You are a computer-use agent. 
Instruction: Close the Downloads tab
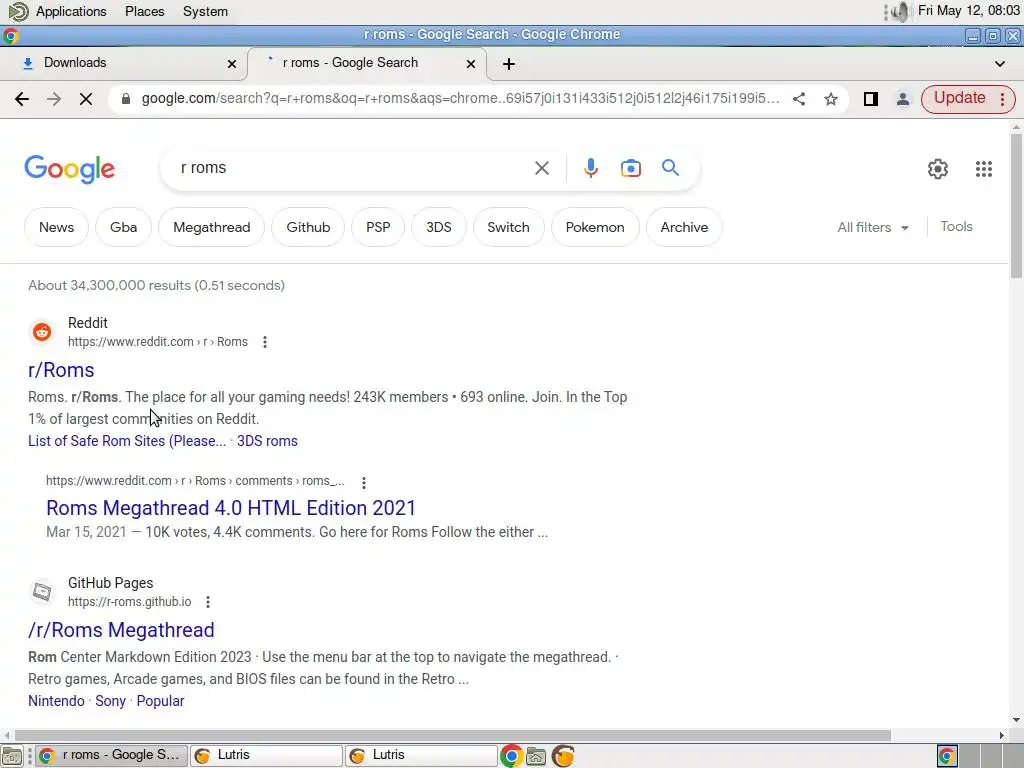click(x=232, y=63)
